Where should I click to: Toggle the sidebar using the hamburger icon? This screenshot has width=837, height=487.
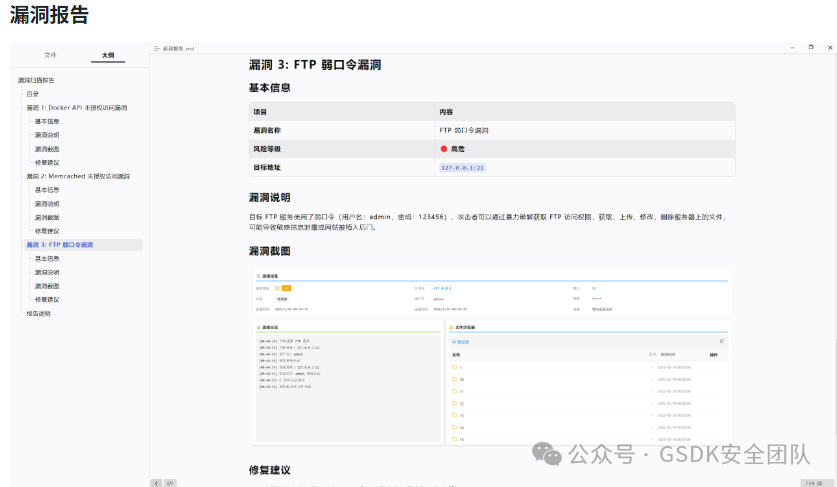[x=157, y=48]
